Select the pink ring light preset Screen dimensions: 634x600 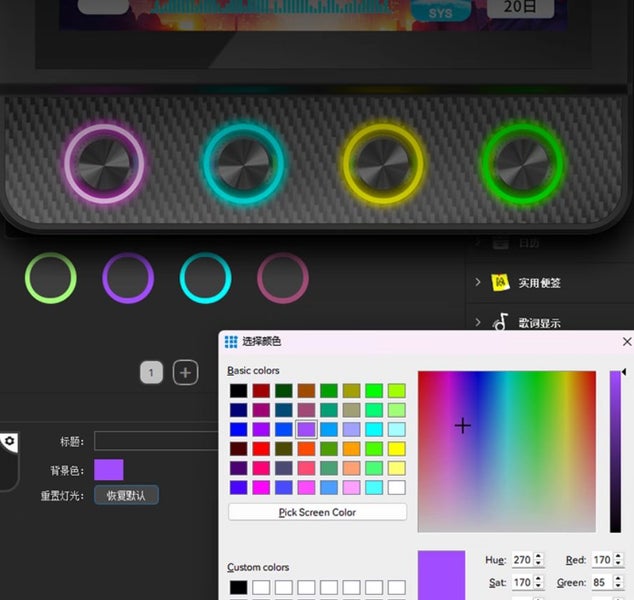(283, 278)
